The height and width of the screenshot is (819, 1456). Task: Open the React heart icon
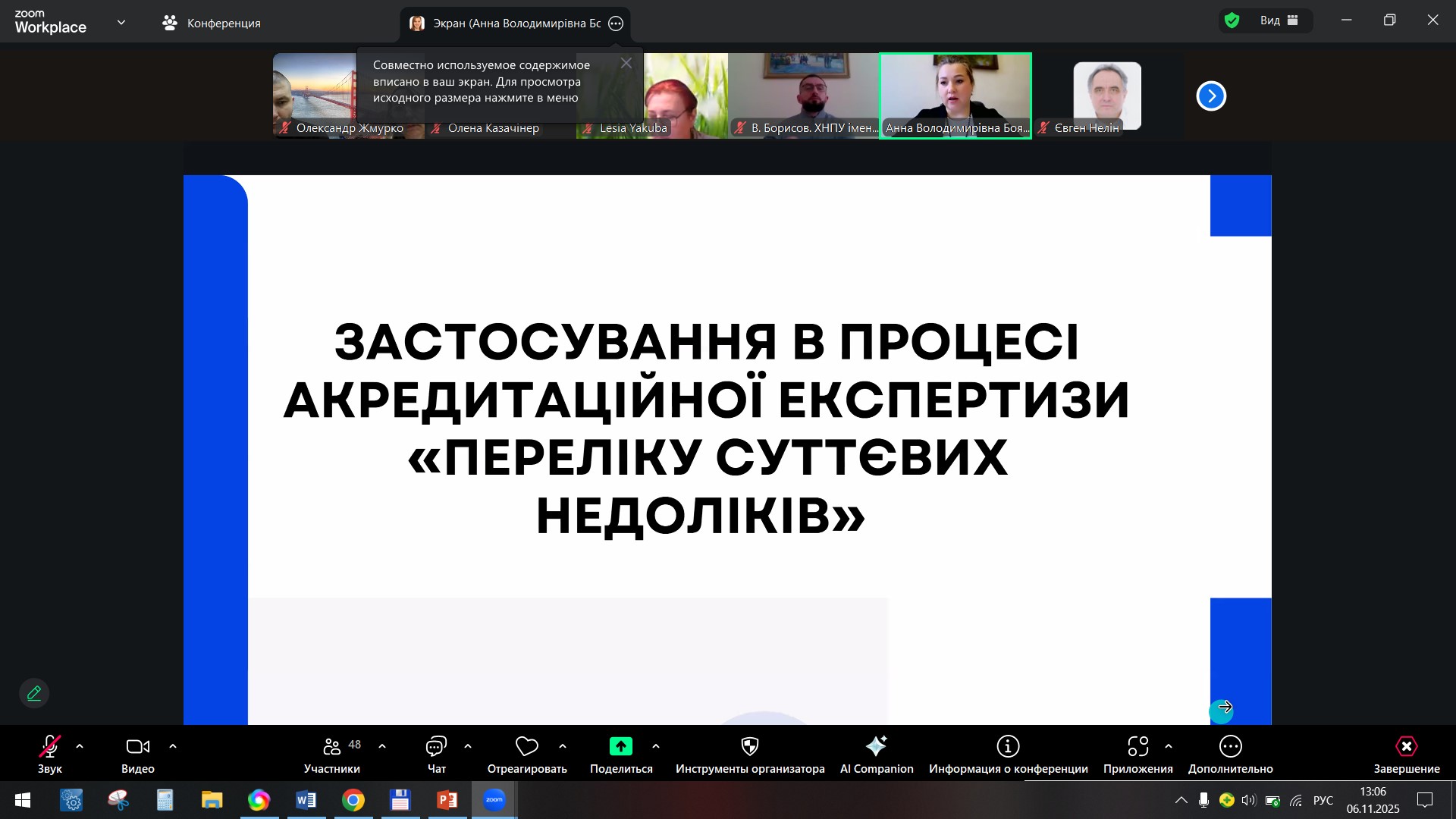point(526,747)
